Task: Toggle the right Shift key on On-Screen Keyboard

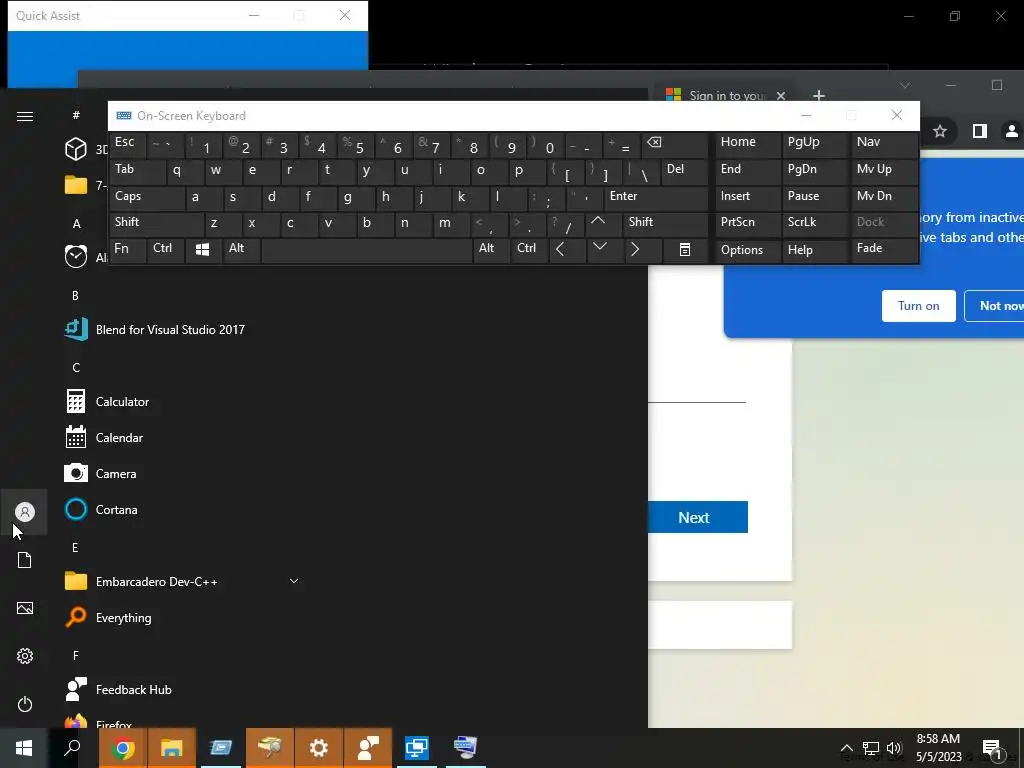Action: coord(665,223)
